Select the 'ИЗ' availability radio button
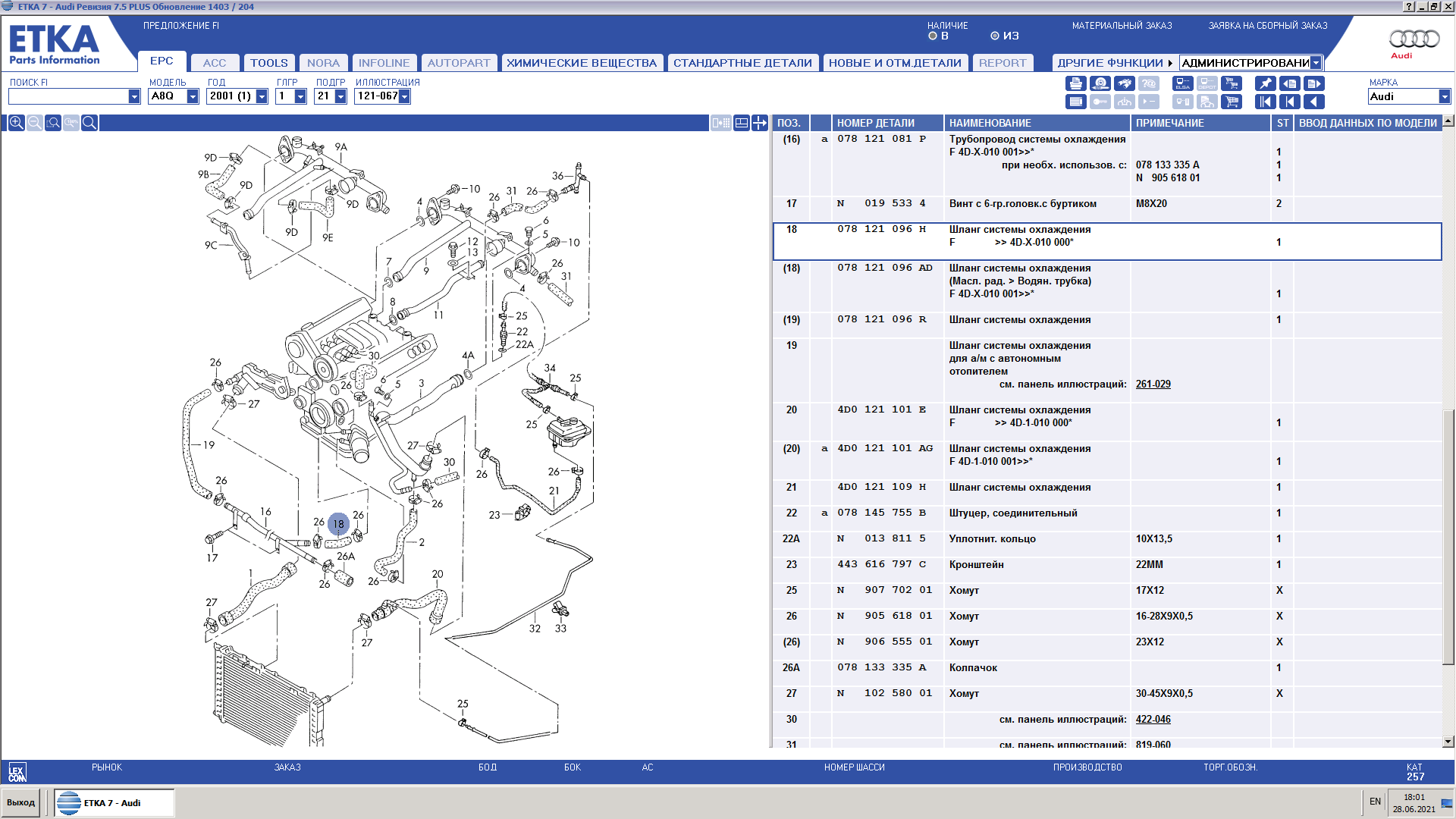The height and width of the screenshot is (819, 1456). coord(995,36)
